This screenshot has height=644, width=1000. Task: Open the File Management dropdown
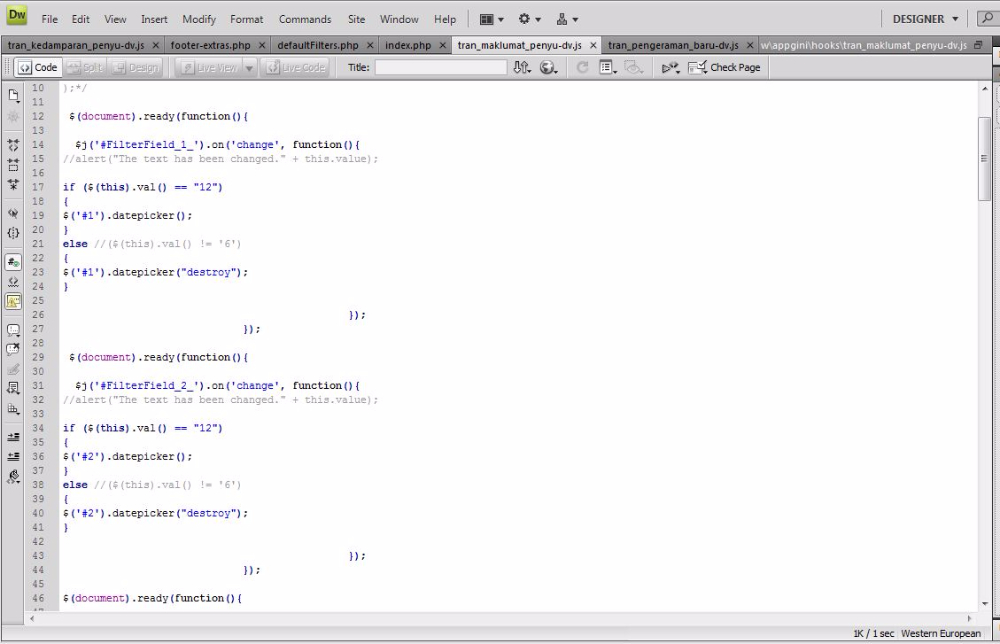coord(522,67)
